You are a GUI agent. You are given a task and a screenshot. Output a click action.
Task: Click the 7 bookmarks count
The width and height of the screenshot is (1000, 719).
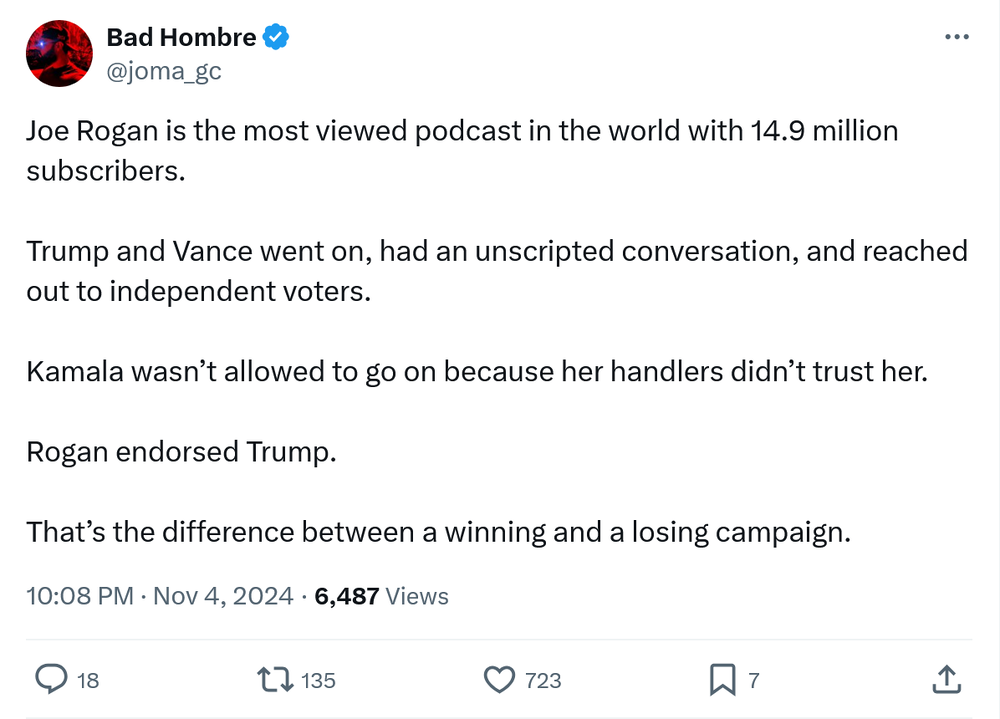click(x=753, y=681)
